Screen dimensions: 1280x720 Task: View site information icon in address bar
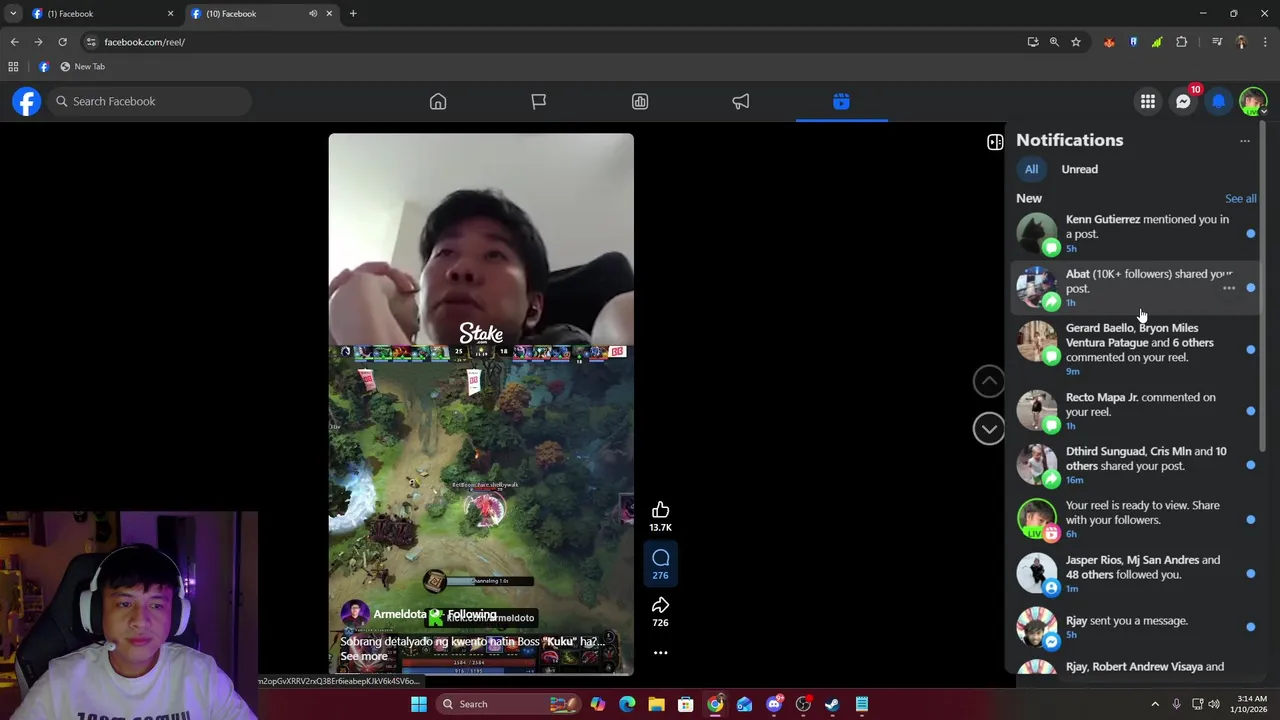tap(91, 42)
